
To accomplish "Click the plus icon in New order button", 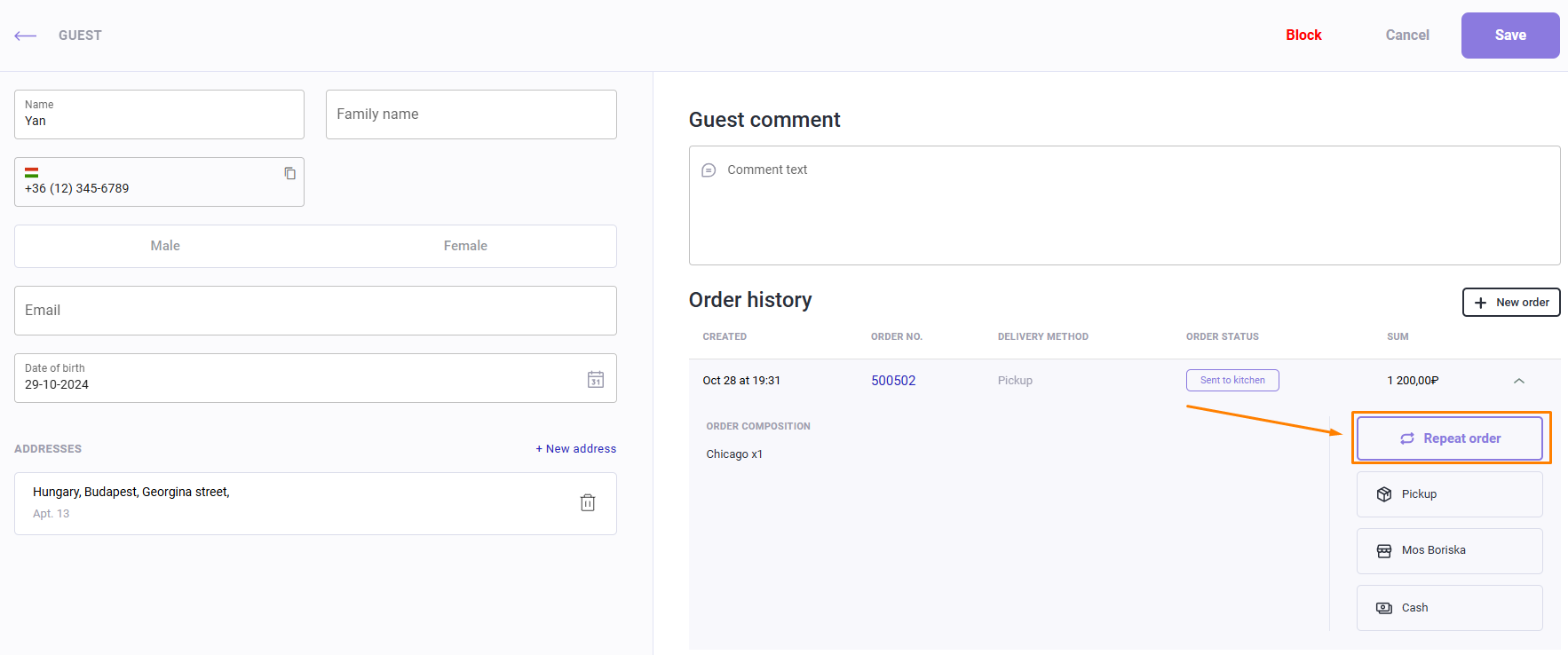I will coord(1480,303).
